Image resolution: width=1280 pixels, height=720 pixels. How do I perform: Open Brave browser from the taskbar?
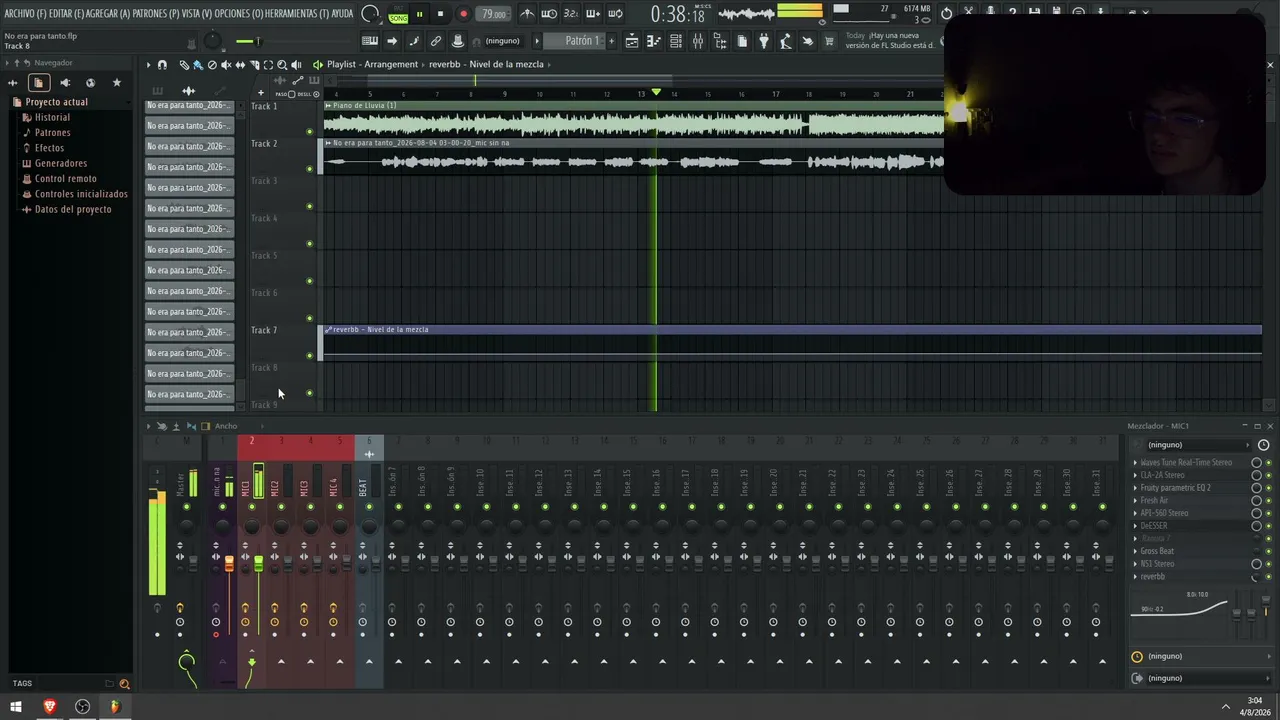pos(49,707)
